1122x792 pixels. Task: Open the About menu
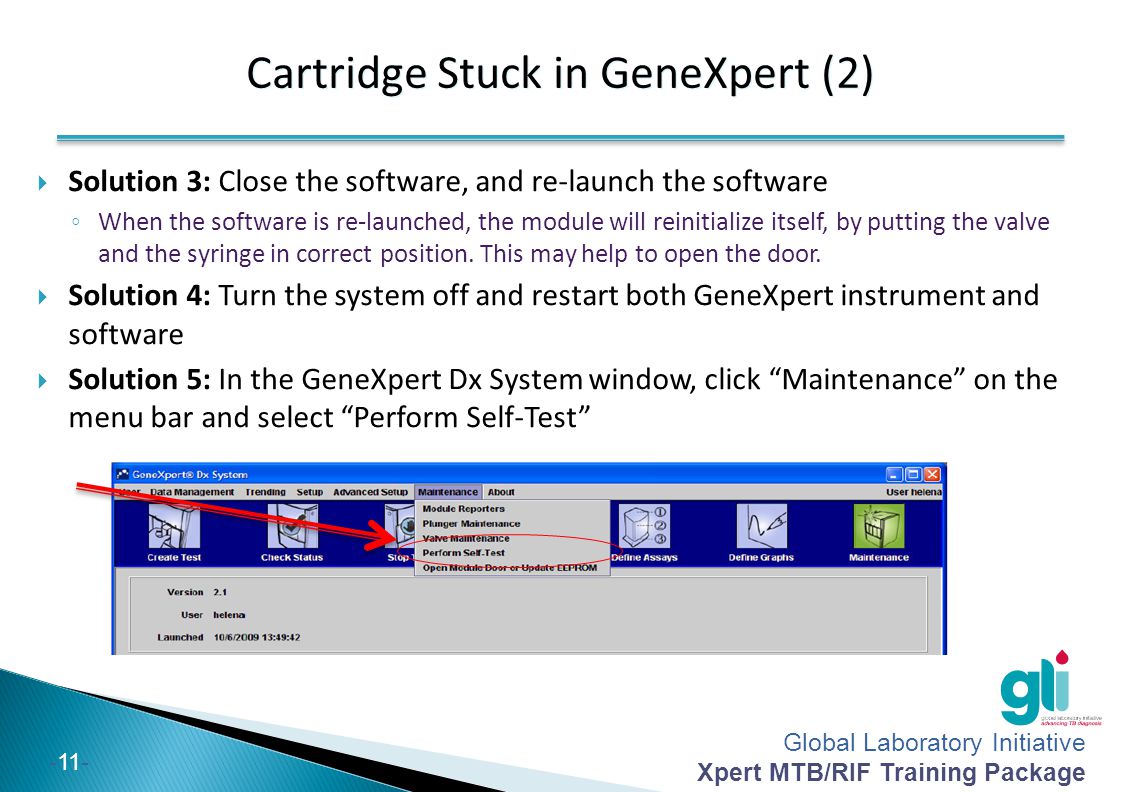tap(501, 492)
